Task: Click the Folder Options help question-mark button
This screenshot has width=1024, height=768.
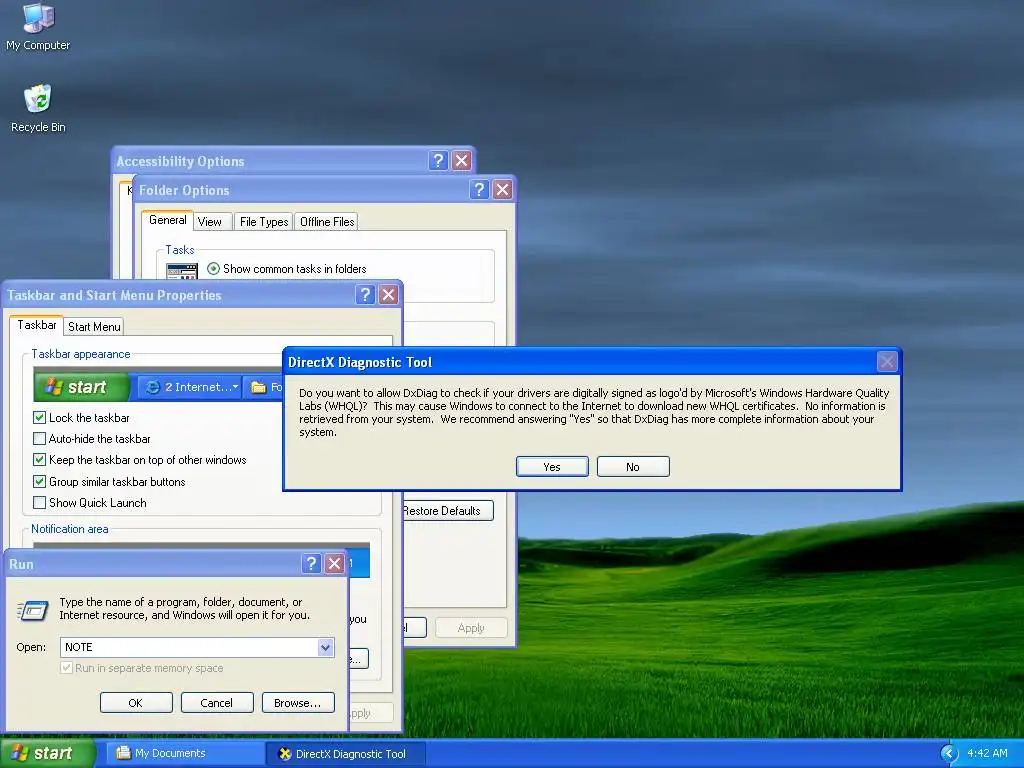Action: (479, 189)
